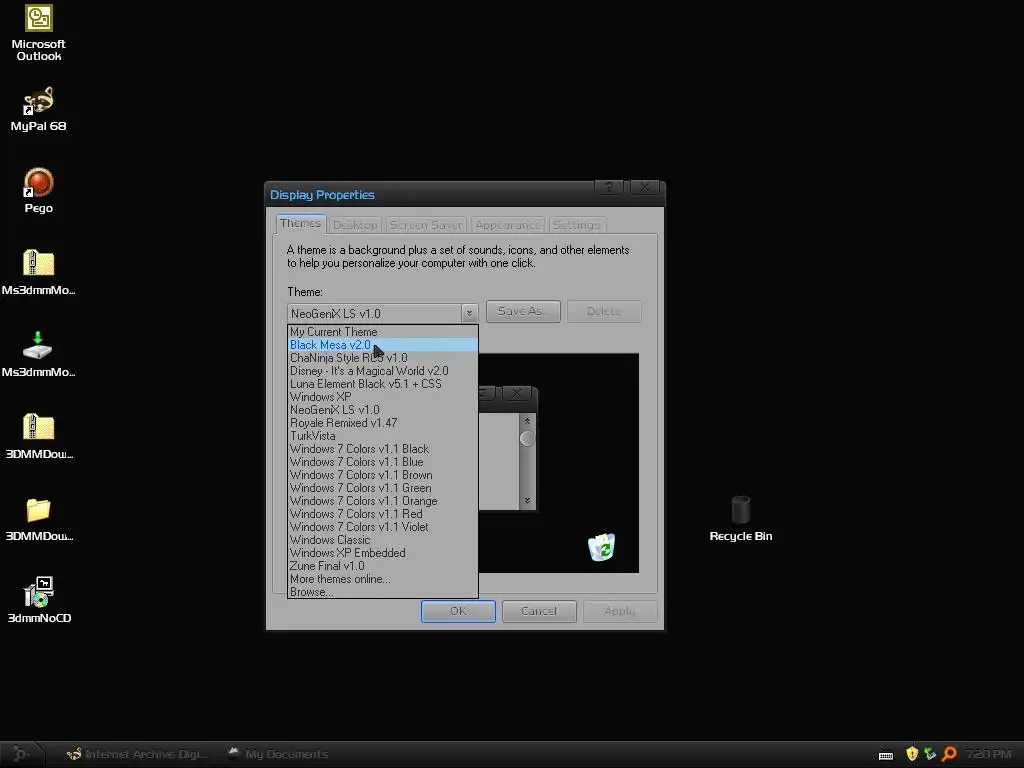Choose Disney It's a Magical World theme
Screen dimensions: 1024x768
(383, 371)
